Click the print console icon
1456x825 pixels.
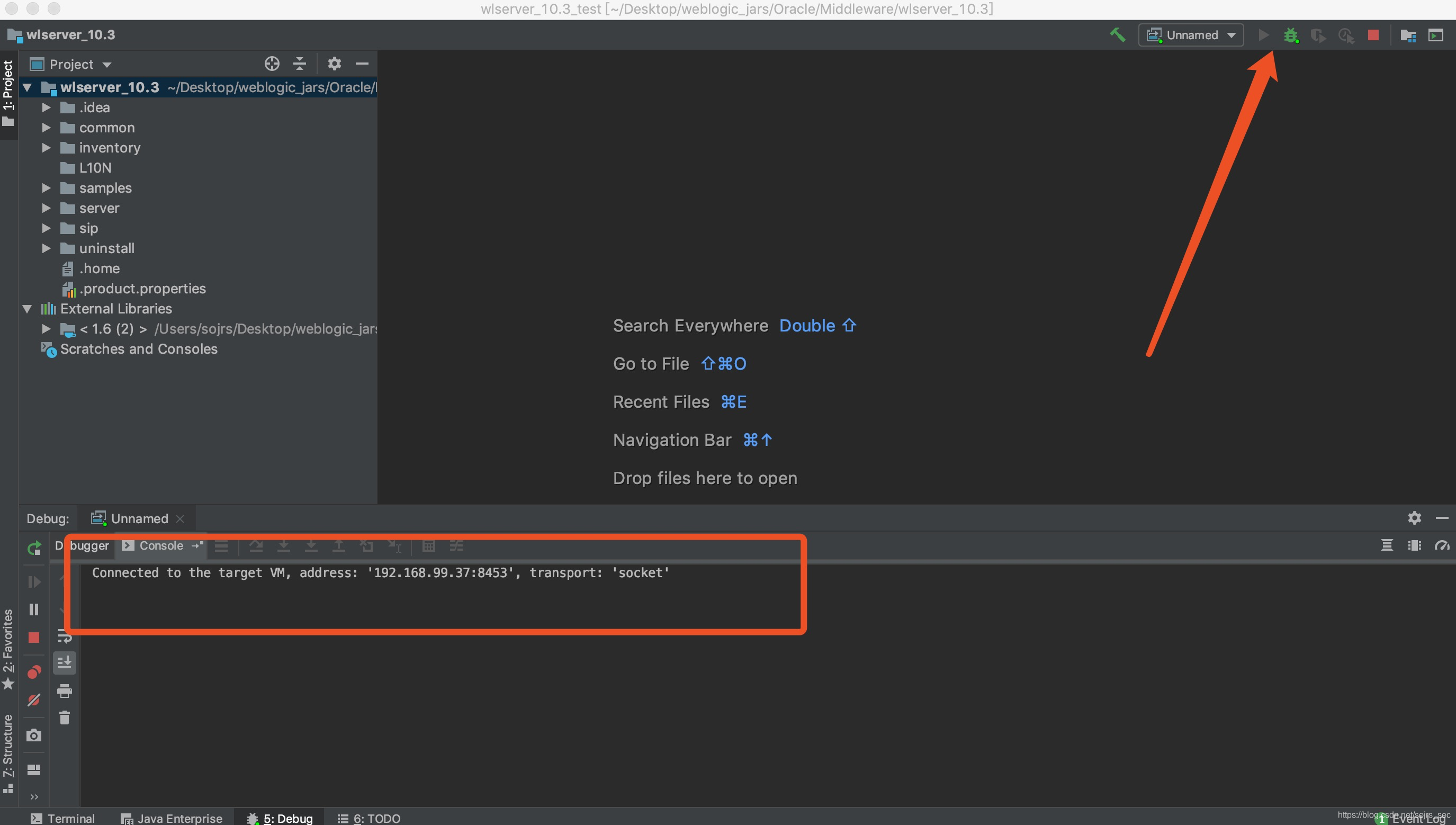pyautogui.click(x=65, y=691)
